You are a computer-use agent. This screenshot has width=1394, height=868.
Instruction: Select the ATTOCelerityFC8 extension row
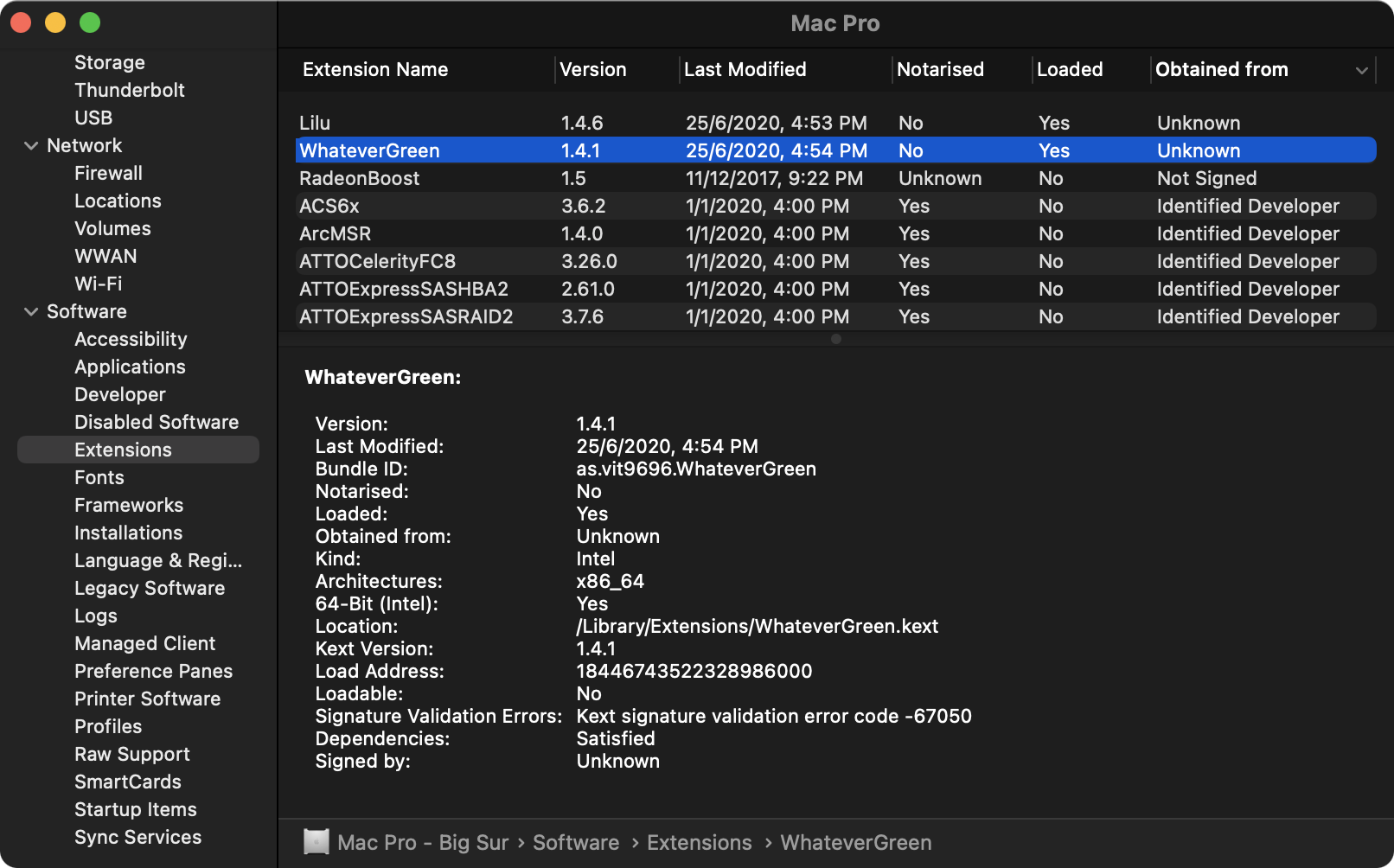tap(835, 261)
